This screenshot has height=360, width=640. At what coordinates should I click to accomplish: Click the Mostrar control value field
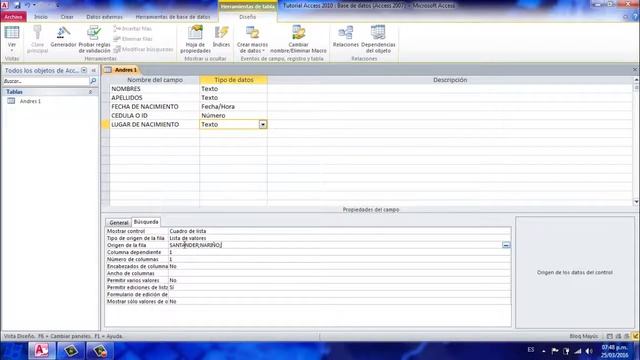pyautogui.click(x=339, y=231)
